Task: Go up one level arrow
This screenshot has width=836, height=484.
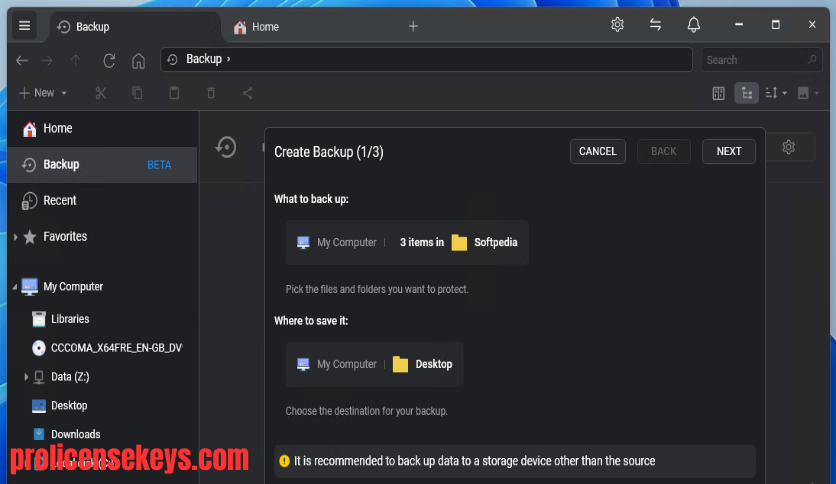Action: 75,60
